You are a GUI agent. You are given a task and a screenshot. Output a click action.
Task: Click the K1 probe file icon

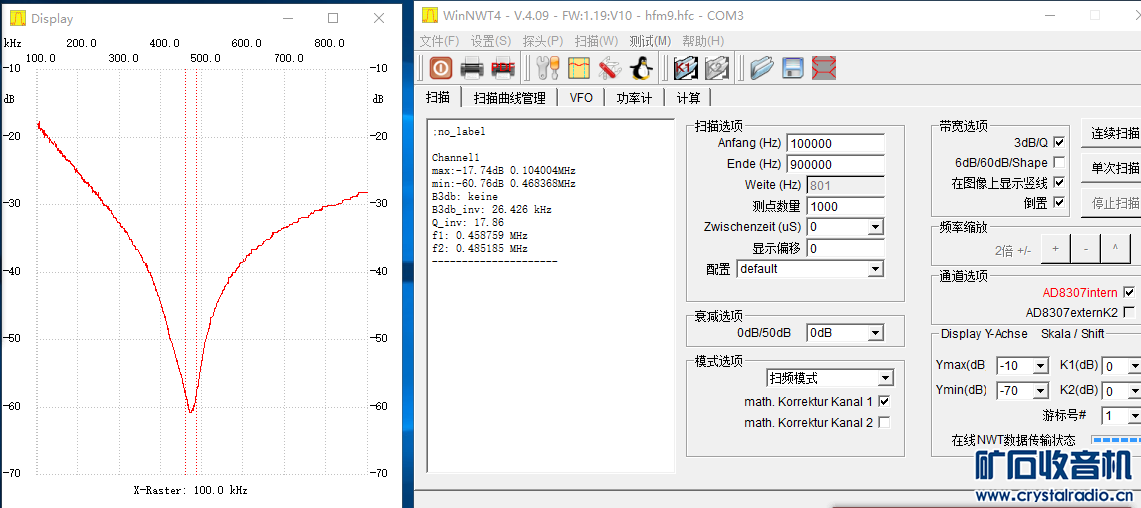685,68
